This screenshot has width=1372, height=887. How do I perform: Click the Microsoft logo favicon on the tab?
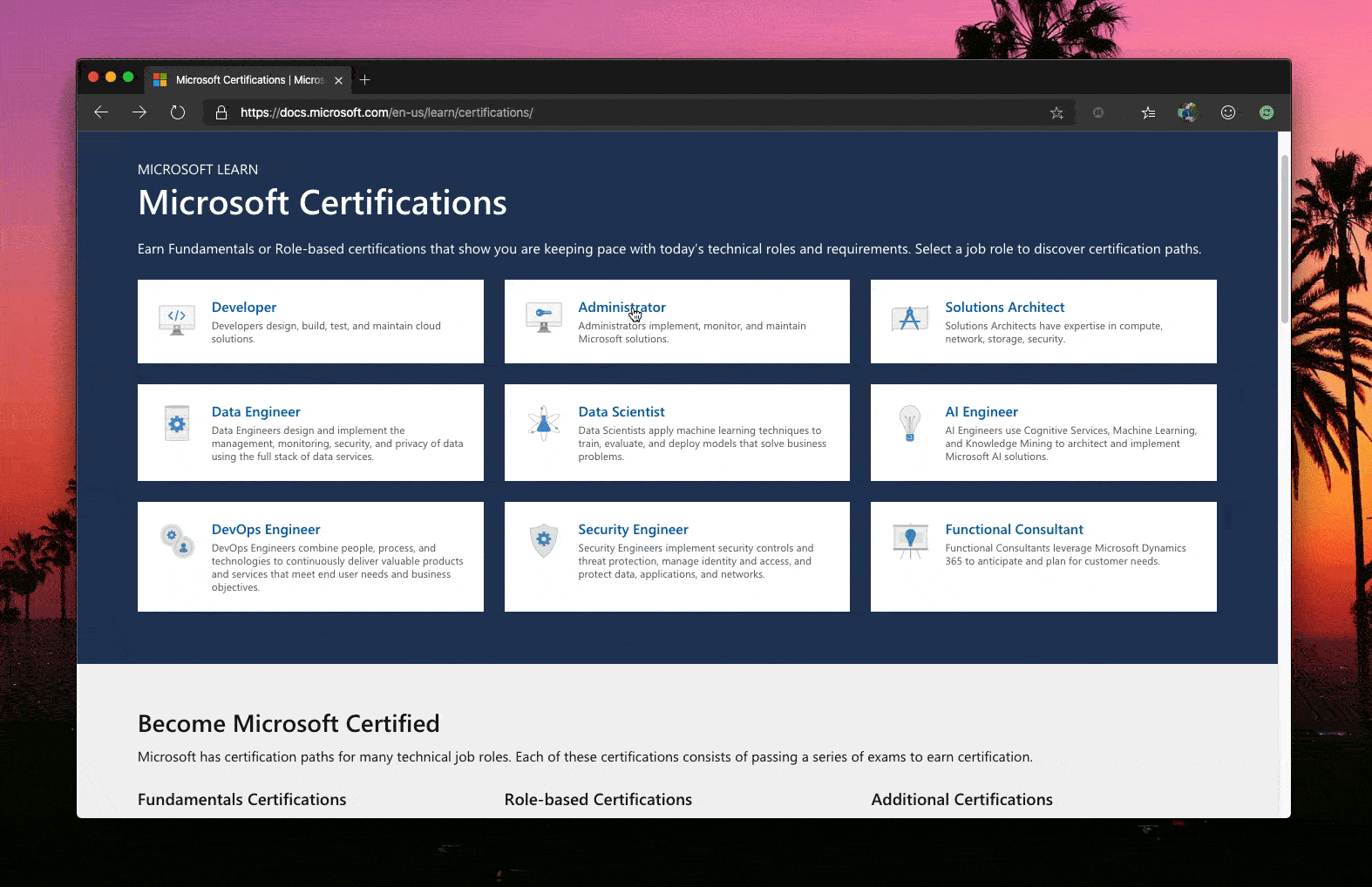tap(160, 80)
